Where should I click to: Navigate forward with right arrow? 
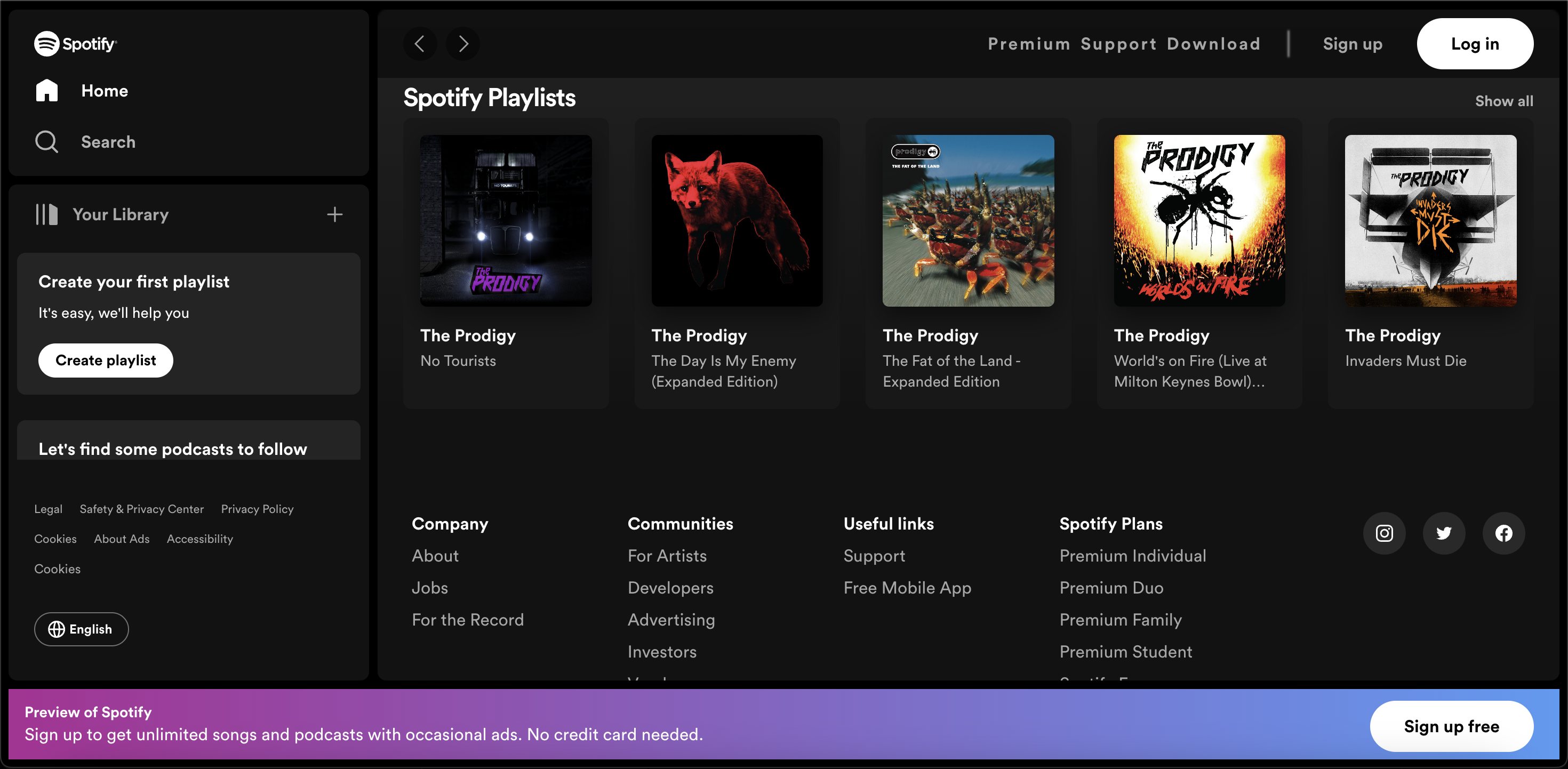462,44
